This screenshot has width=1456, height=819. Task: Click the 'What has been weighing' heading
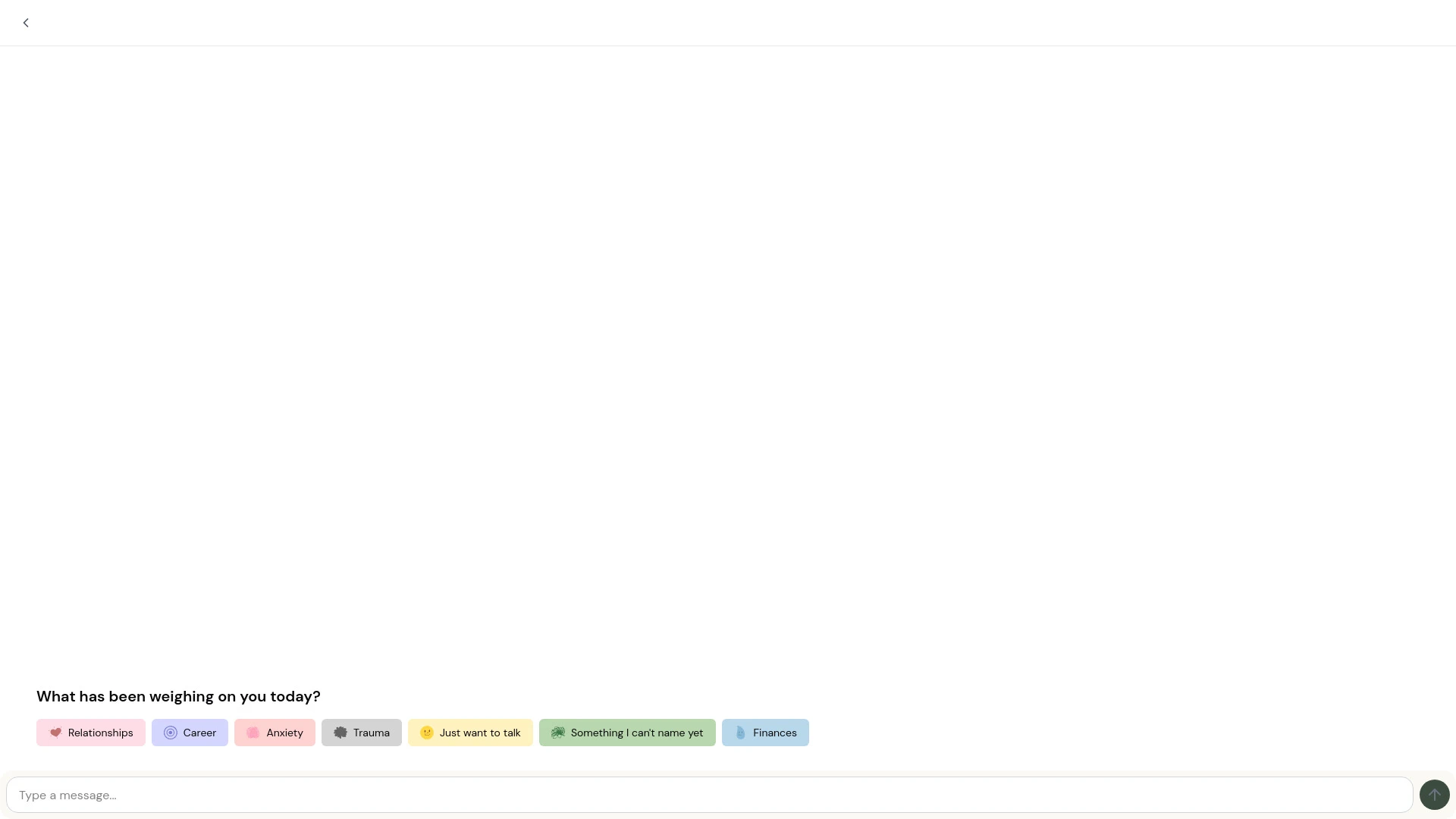pos(178,696)
